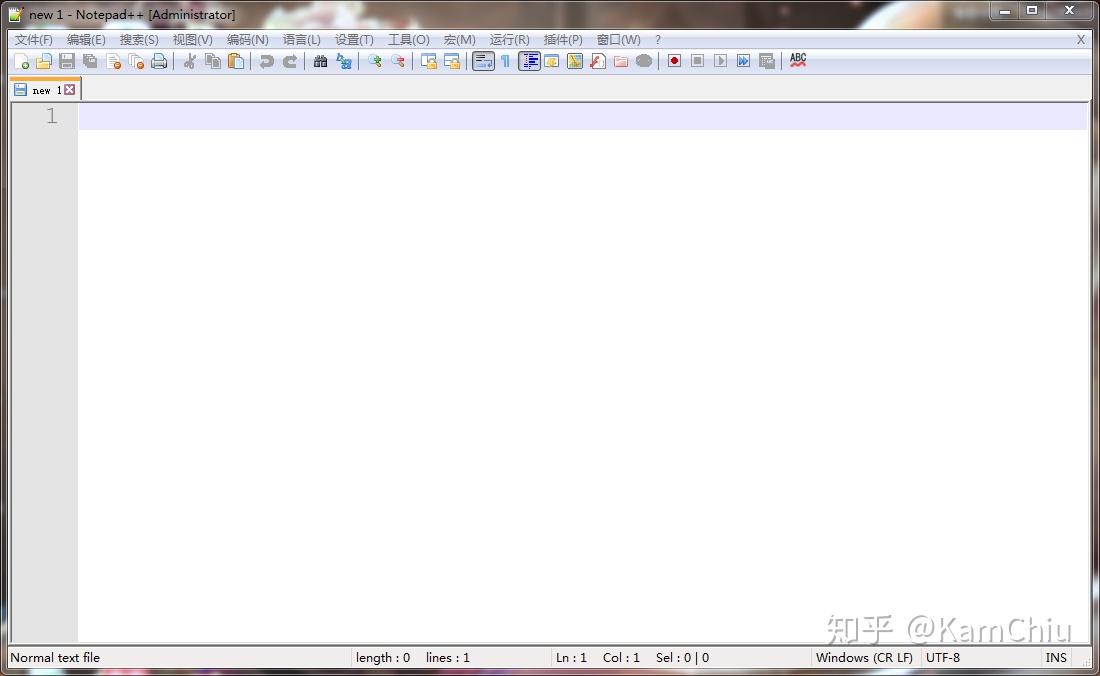
Task: Show the Document Map panel icon
Action: (x=575, y=61)
